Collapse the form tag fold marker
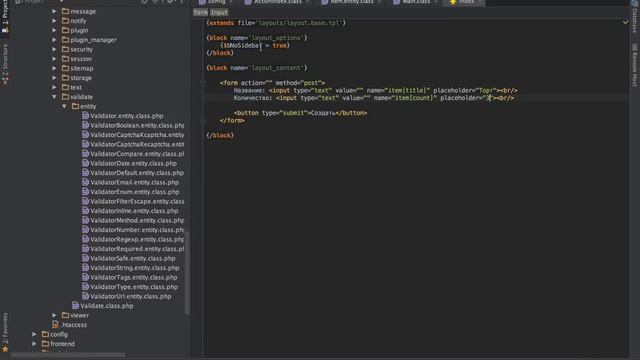 coord(203,83)
